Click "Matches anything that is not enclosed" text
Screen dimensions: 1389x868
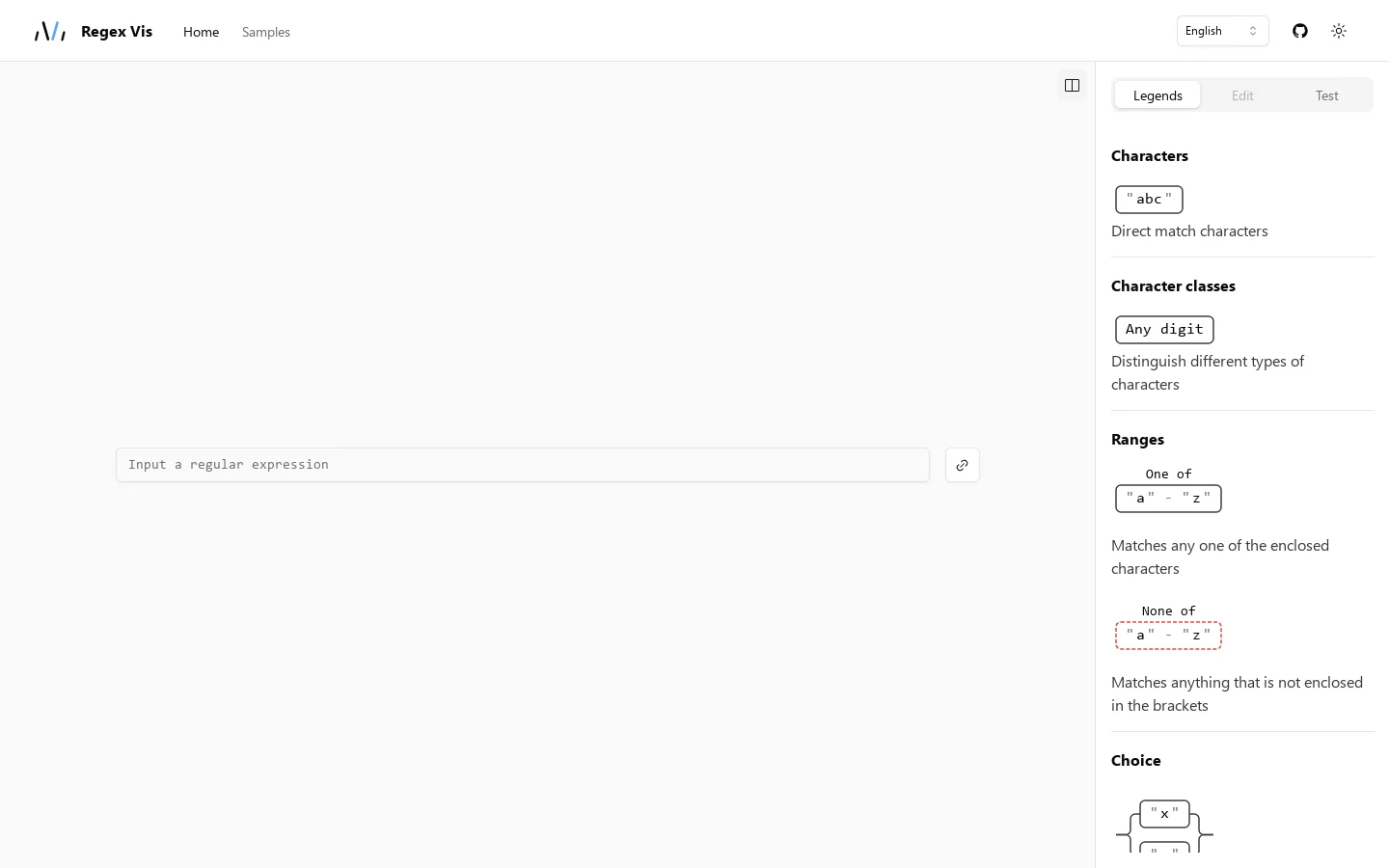point(1237,683)
